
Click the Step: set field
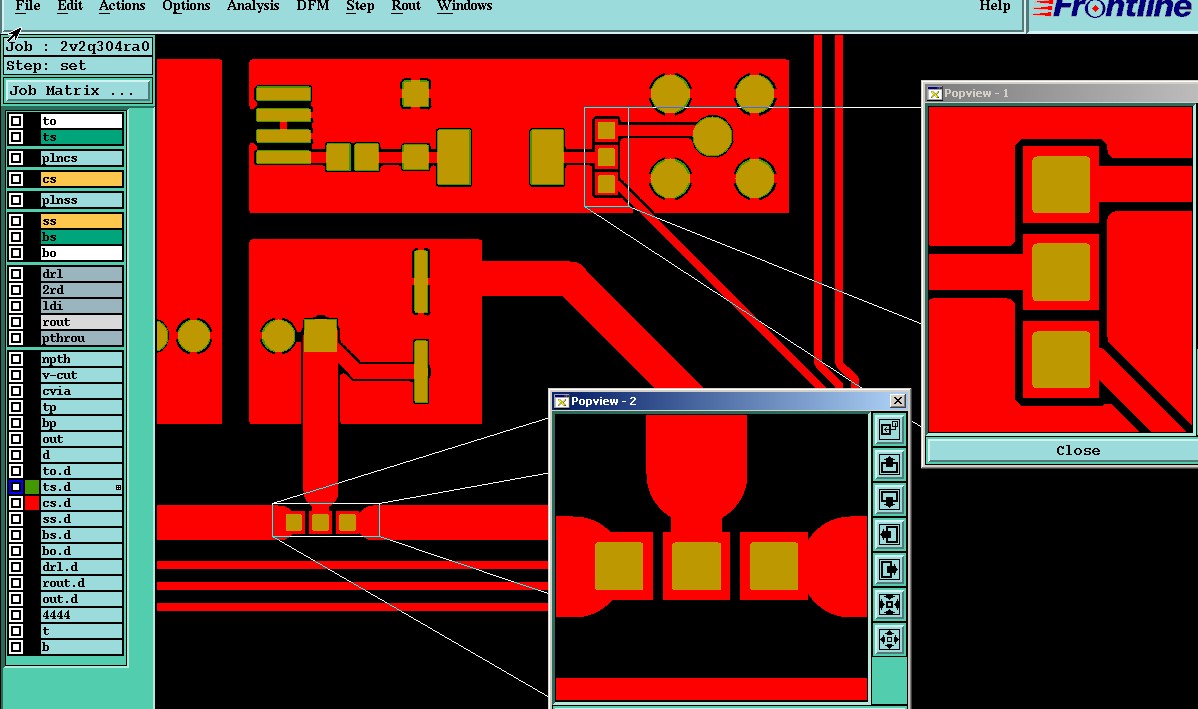click(x=78, y=66)
